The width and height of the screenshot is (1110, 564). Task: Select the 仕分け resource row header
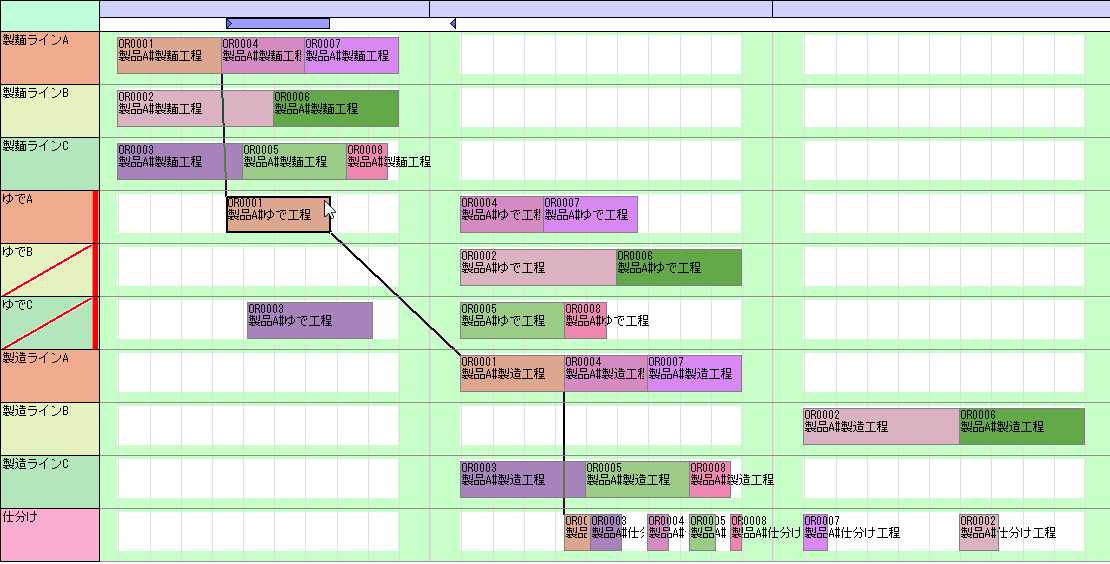tap(49, 534)
